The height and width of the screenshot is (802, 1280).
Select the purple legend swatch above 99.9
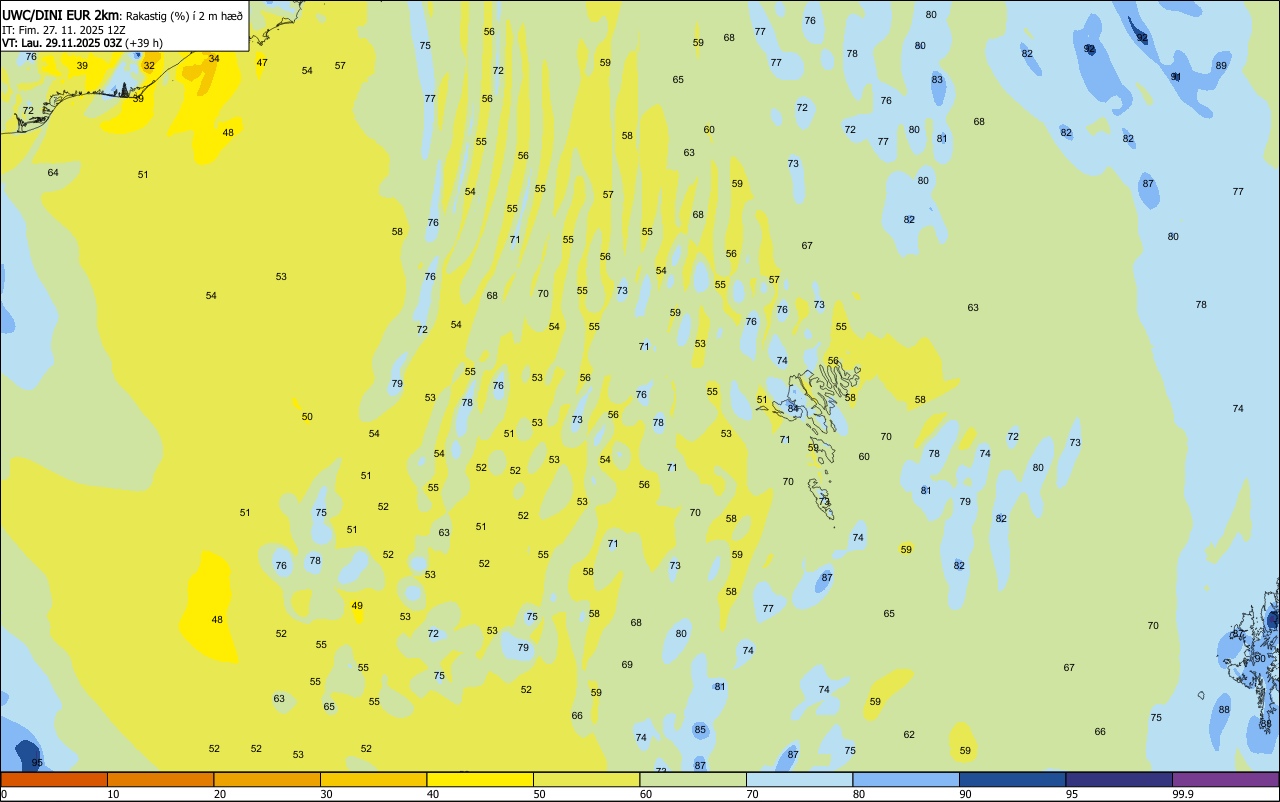[x=1225, y=779]
